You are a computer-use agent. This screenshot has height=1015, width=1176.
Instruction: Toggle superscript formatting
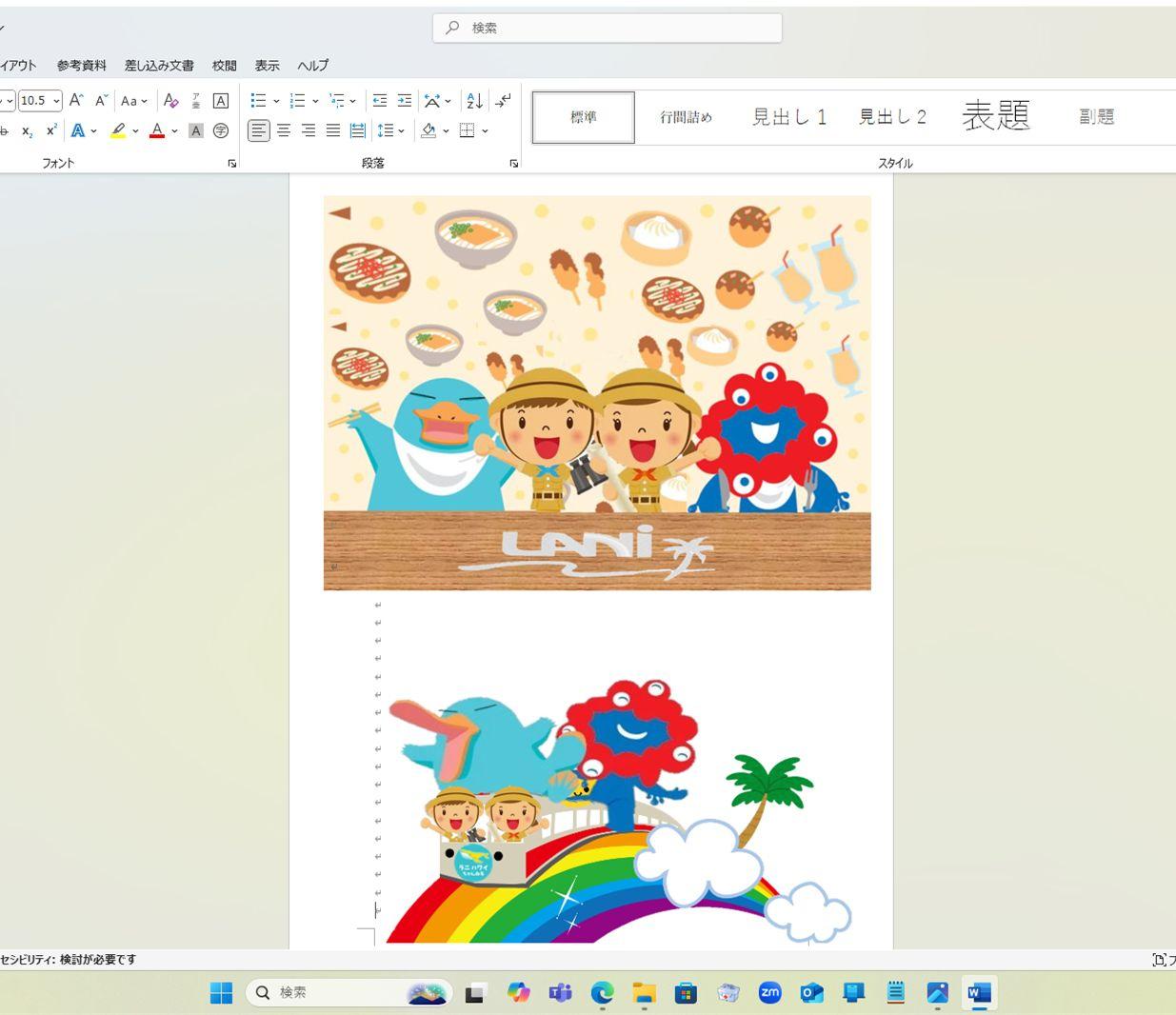pyautogui.click(x=51, y=130)
